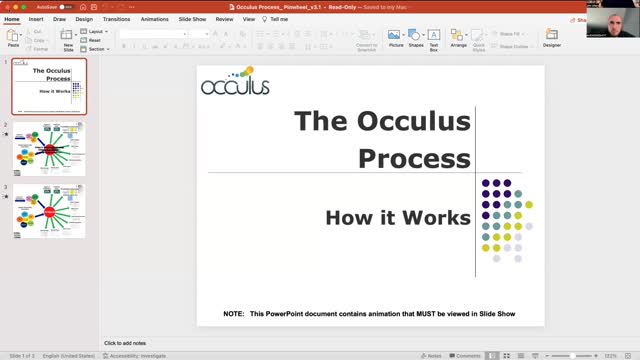Open the Layout dropdown
The width and height of the screenshot is (640, 360).
pyautogui.click(x=94, y=31)
